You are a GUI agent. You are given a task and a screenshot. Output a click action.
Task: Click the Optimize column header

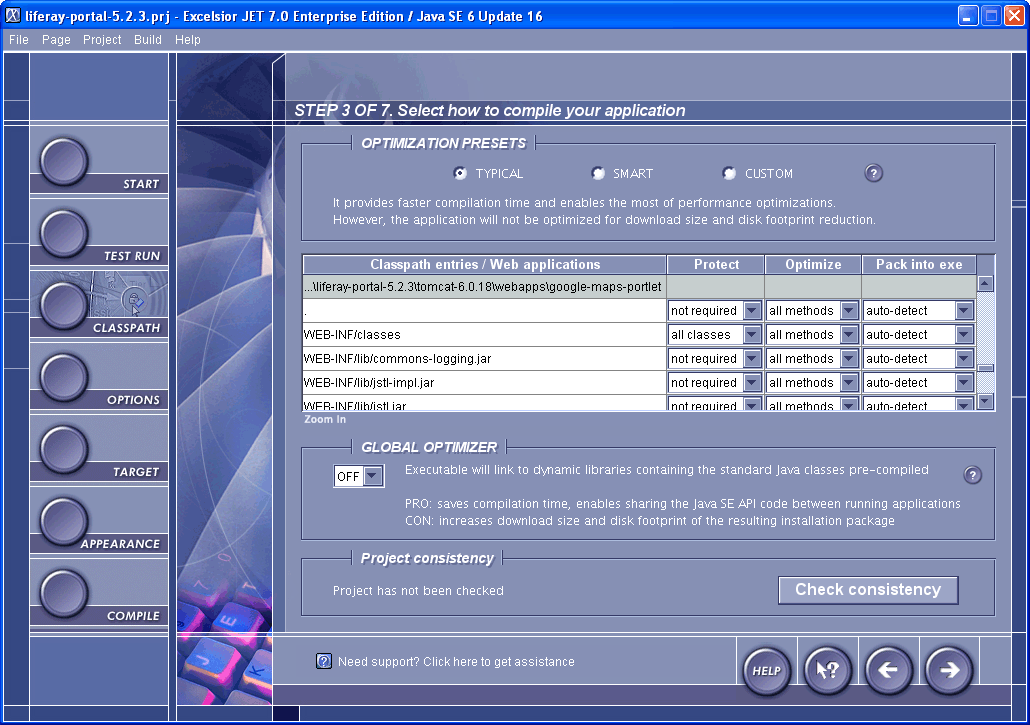[x=813, y=265]
